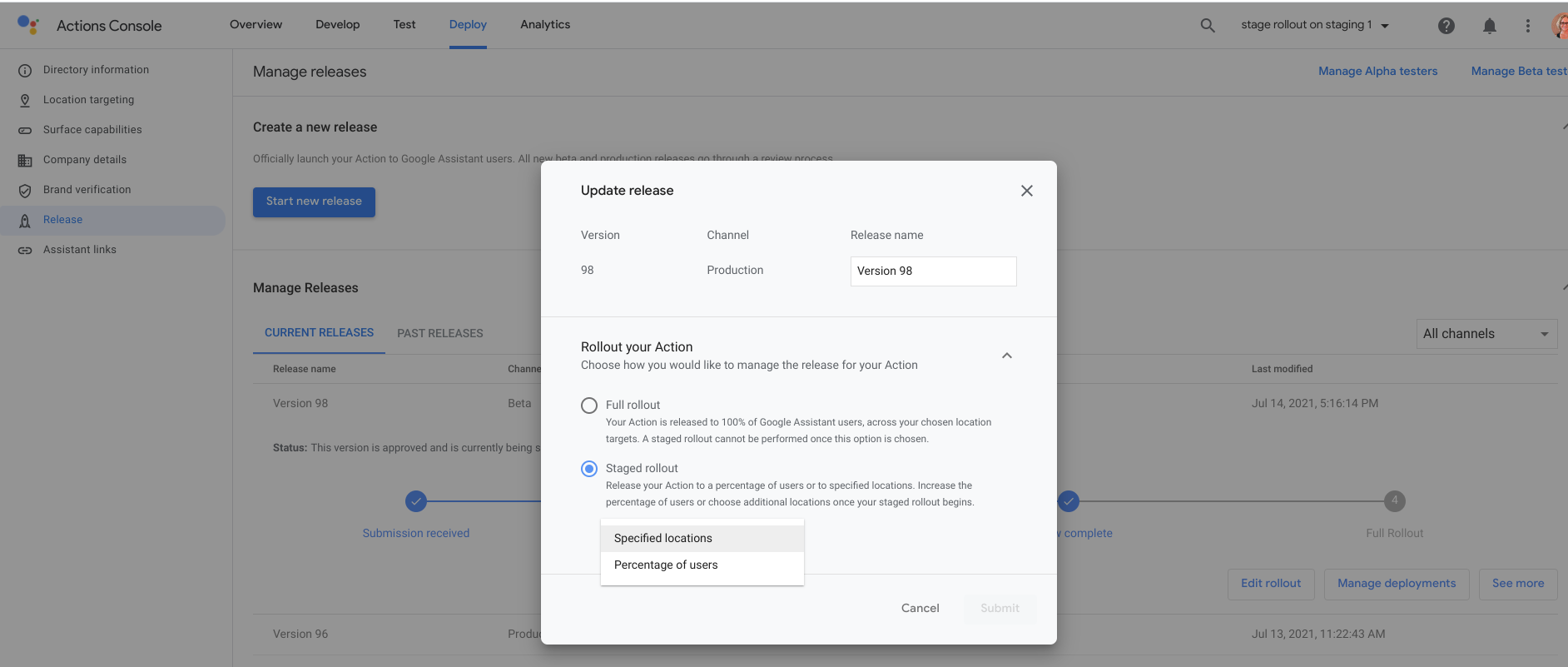
Task: Click the Full Rollout step 4 marker
Action: click(1395, 501)
